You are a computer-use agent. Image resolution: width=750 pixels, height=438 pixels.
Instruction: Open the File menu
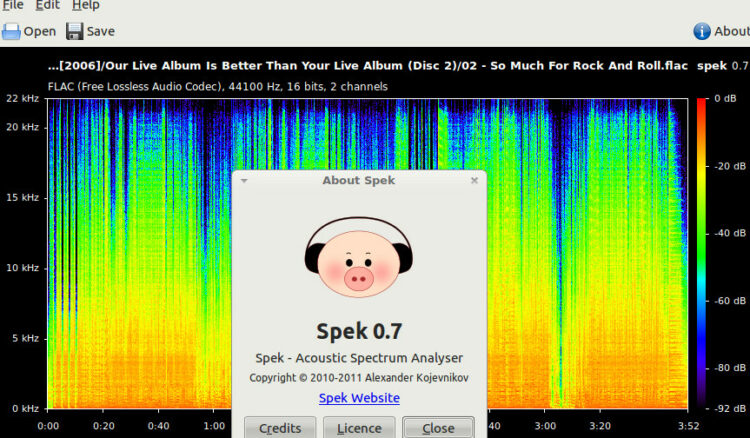(x=12, y=5)
